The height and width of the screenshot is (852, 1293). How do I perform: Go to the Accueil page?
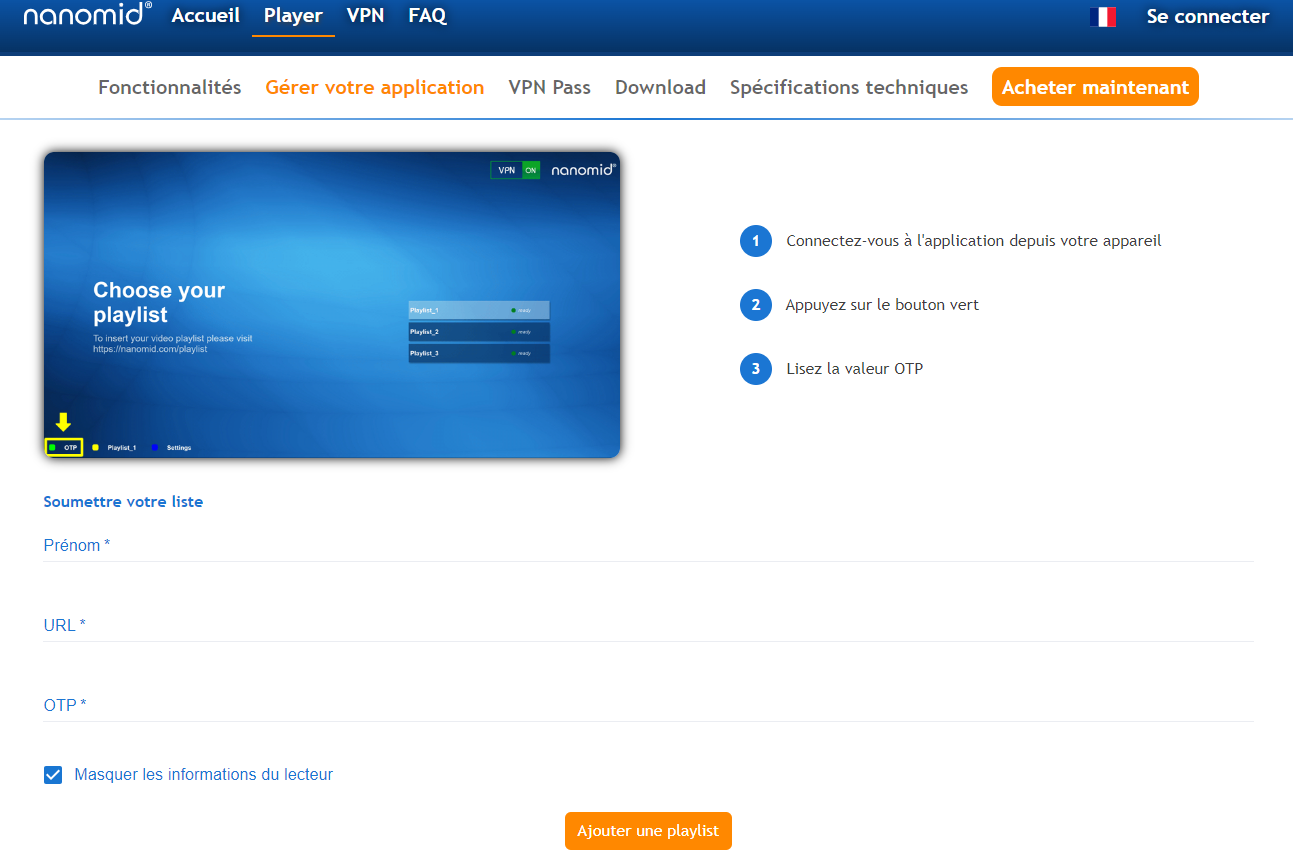(x=206, y=16)
